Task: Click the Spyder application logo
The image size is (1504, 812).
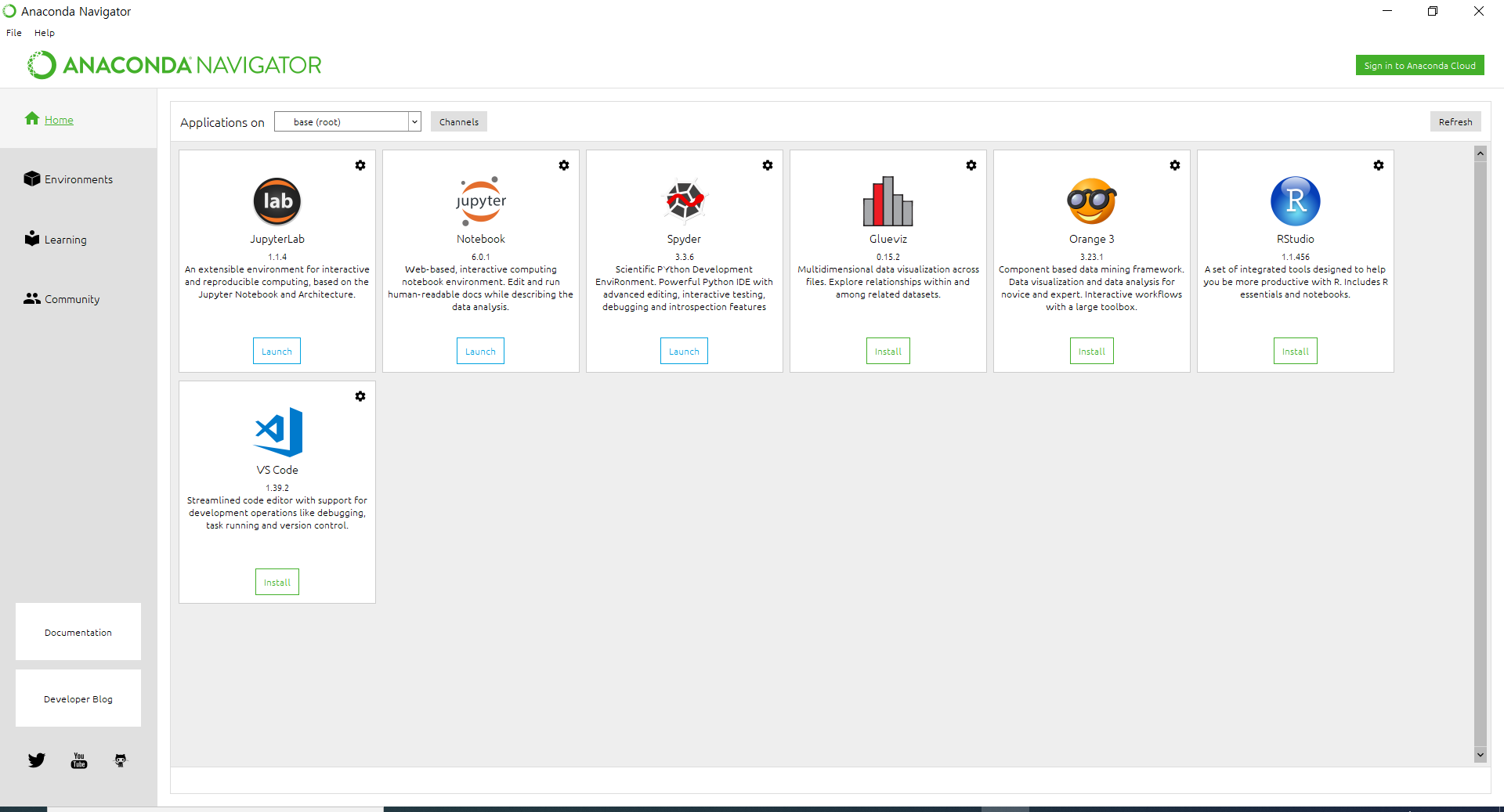Action: [x=685, y=201]
